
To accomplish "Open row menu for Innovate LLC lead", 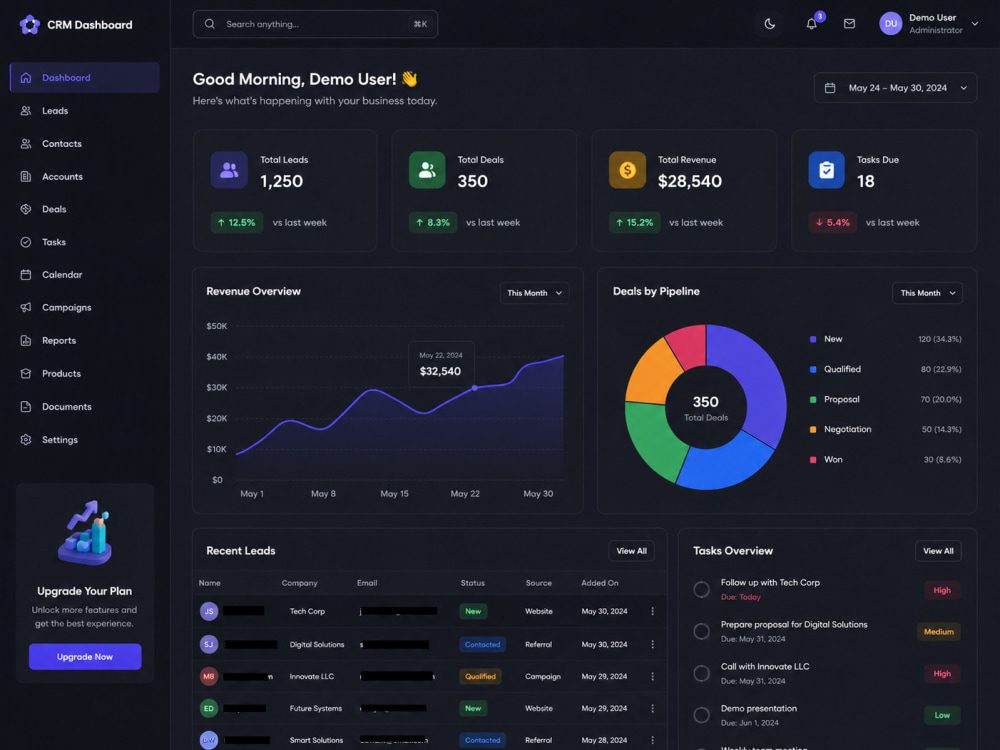I will tap(652, 676).
